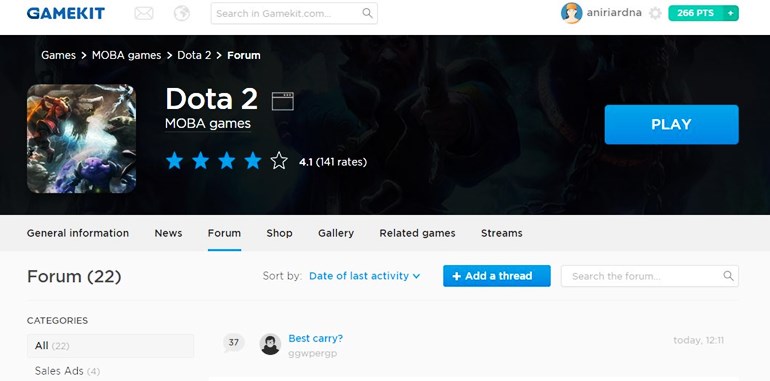The width and height of the screenshot is (770, 381).
Task: Click the 4.1 (141 rates) rating text
Action: point(333,162)
